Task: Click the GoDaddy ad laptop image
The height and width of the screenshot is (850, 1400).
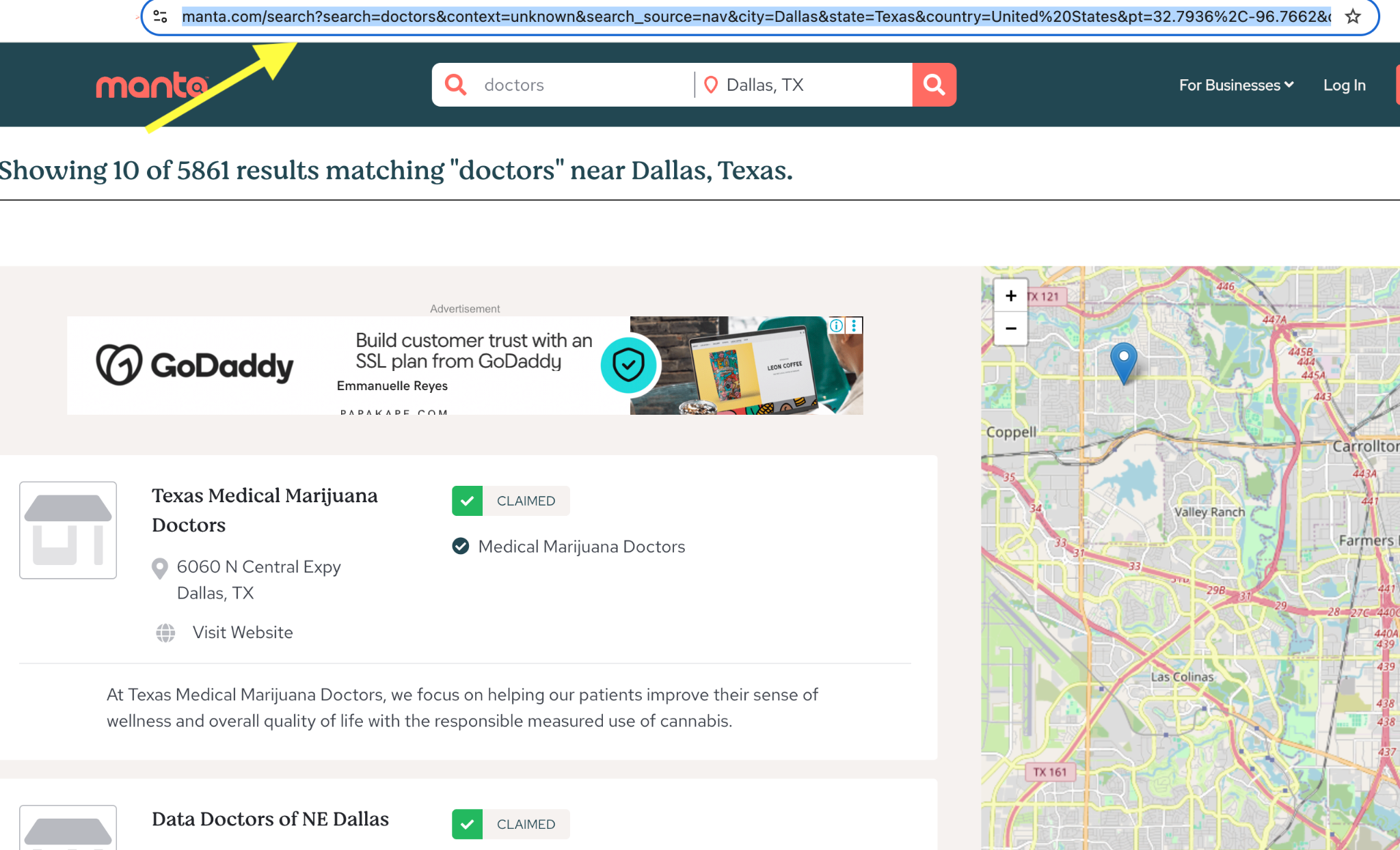Action: [x=746, y=366]
